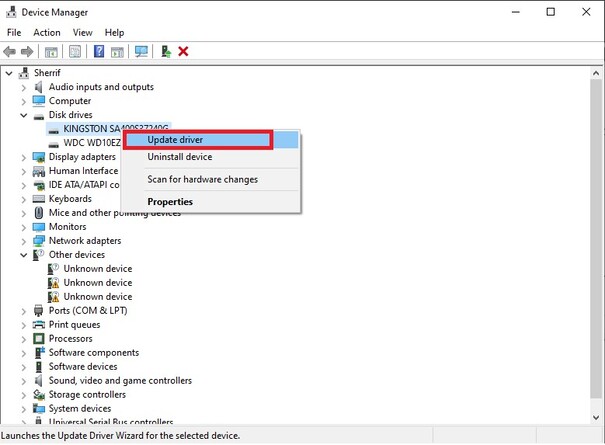
Task: Click the Storage controllers icon
Action: (39, 394)
